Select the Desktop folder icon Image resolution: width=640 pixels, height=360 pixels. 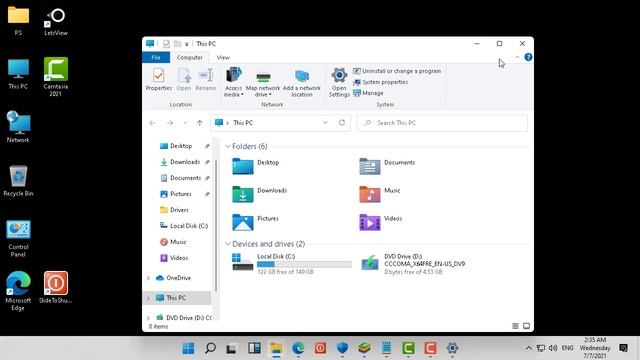click(x=242, y=166)
